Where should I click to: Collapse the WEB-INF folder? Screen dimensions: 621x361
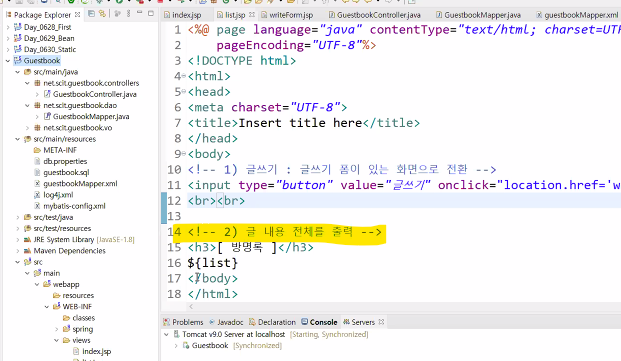point(47,307)
